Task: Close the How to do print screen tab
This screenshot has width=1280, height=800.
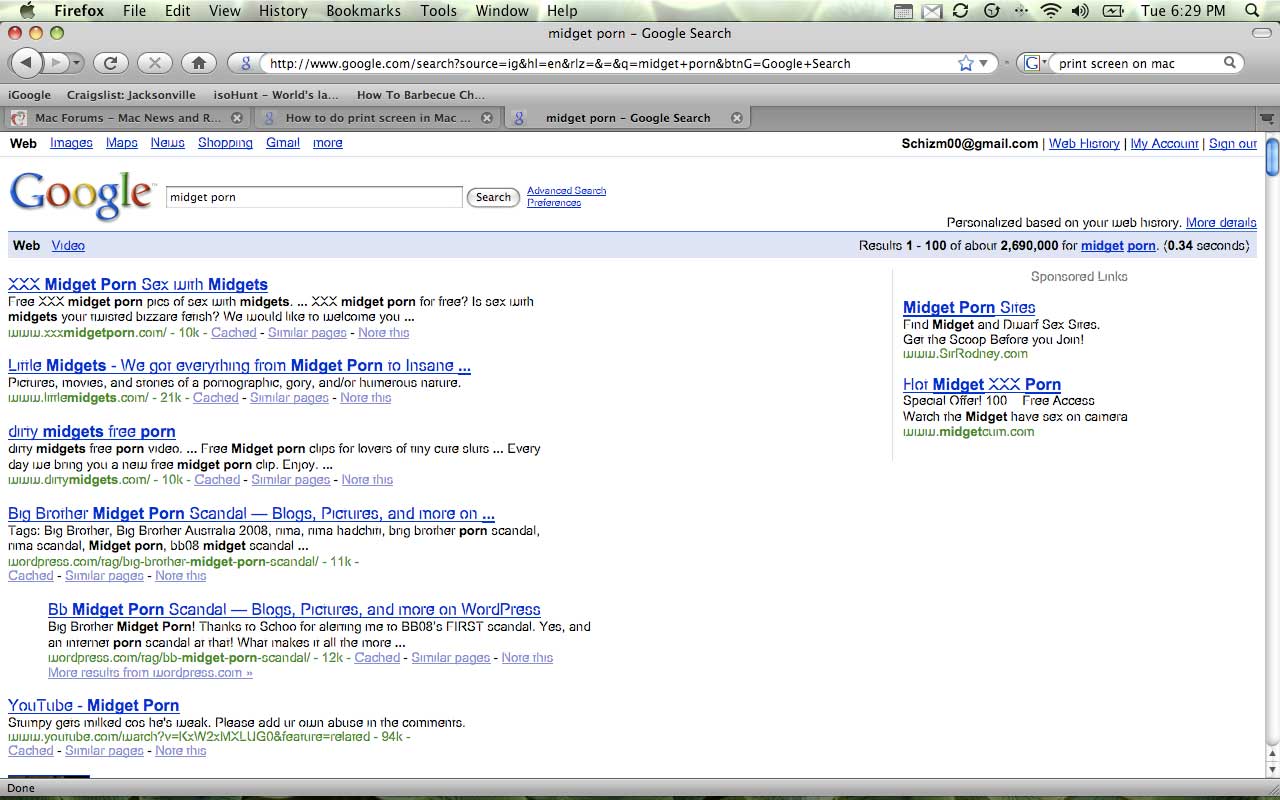Action: pos(487,118)
